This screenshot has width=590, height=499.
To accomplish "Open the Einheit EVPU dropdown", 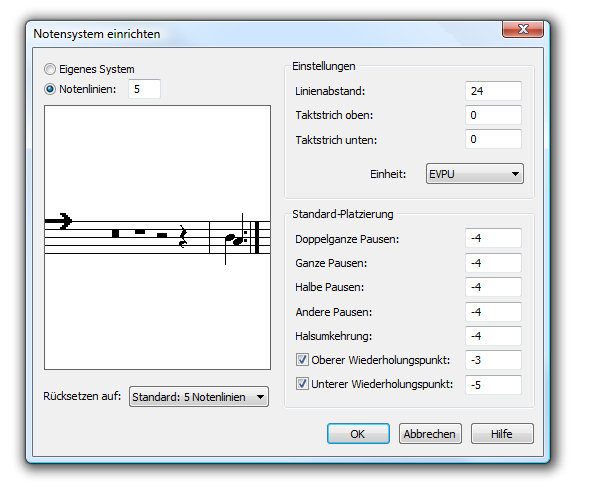I will point(474,174).
